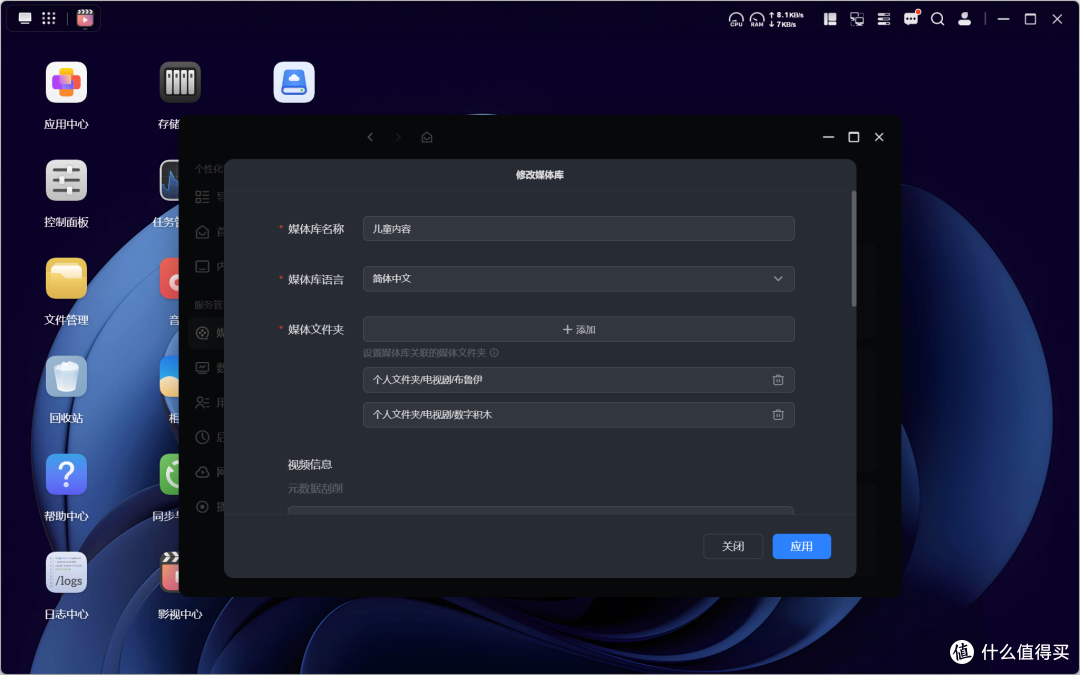Open the 控制面板 desktop icon
The height and width of the screenshot is (675, 1080).
(x=66, y=180)
